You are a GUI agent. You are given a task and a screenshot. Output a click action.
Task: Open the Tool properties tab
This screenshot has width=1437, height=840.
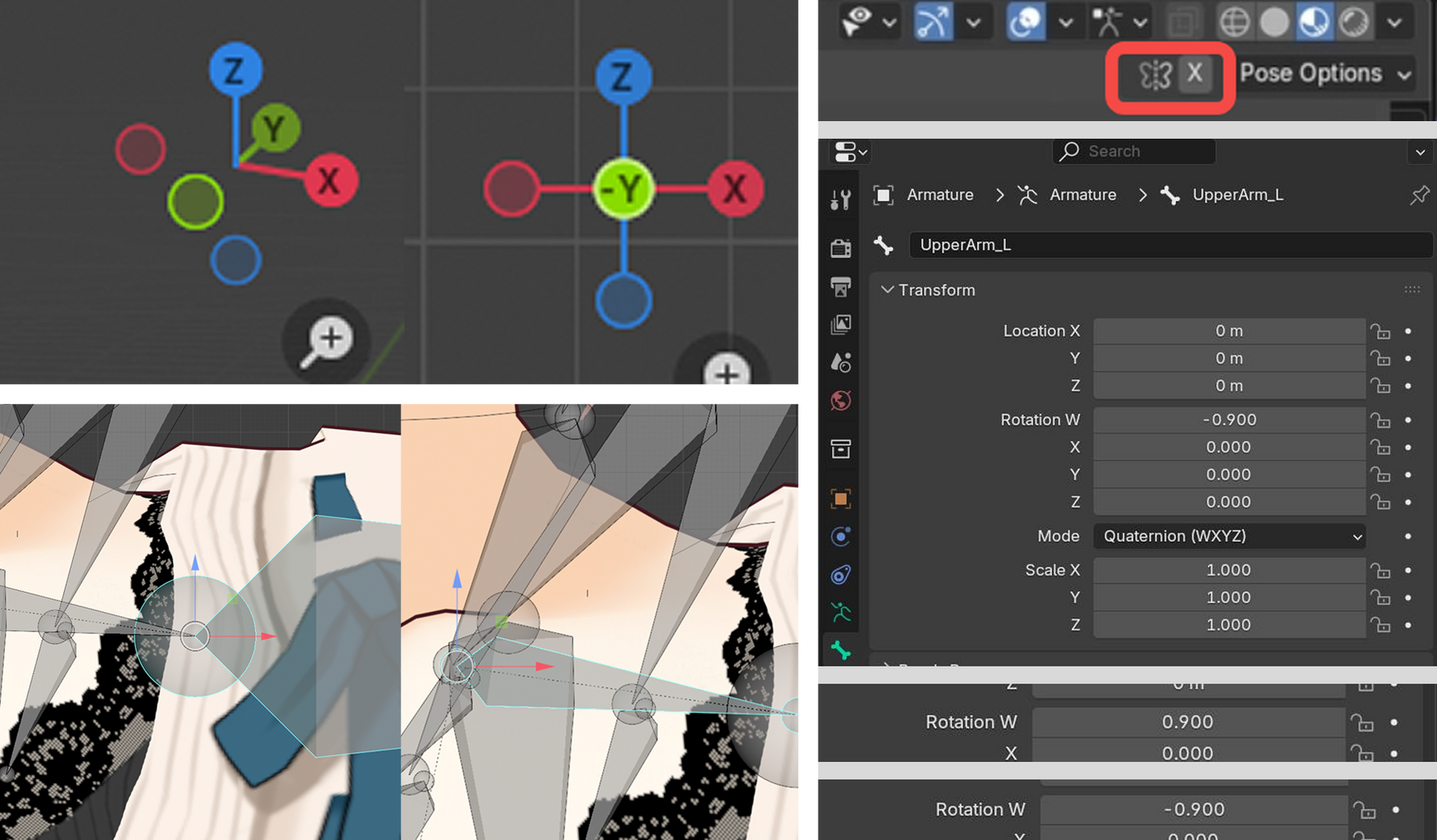tap(840, 199)
